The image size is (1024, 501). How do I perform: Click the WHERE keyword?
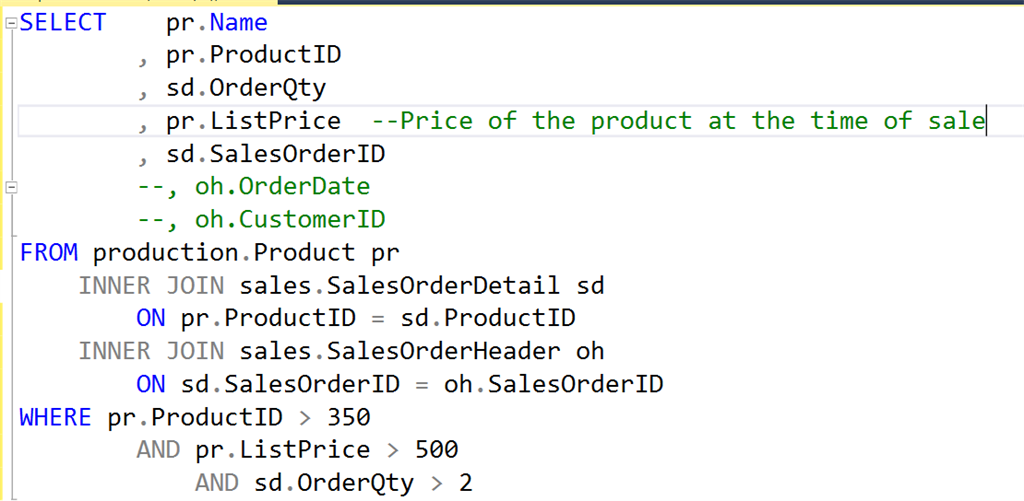tap(55, 417)
